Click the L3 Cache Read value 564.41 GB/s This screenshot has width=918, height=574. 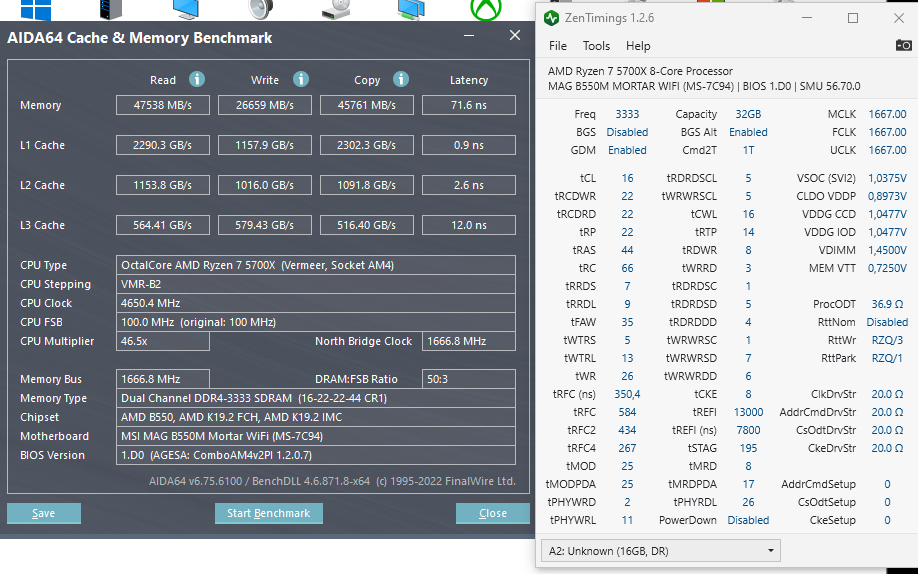(x=163, y=225)
